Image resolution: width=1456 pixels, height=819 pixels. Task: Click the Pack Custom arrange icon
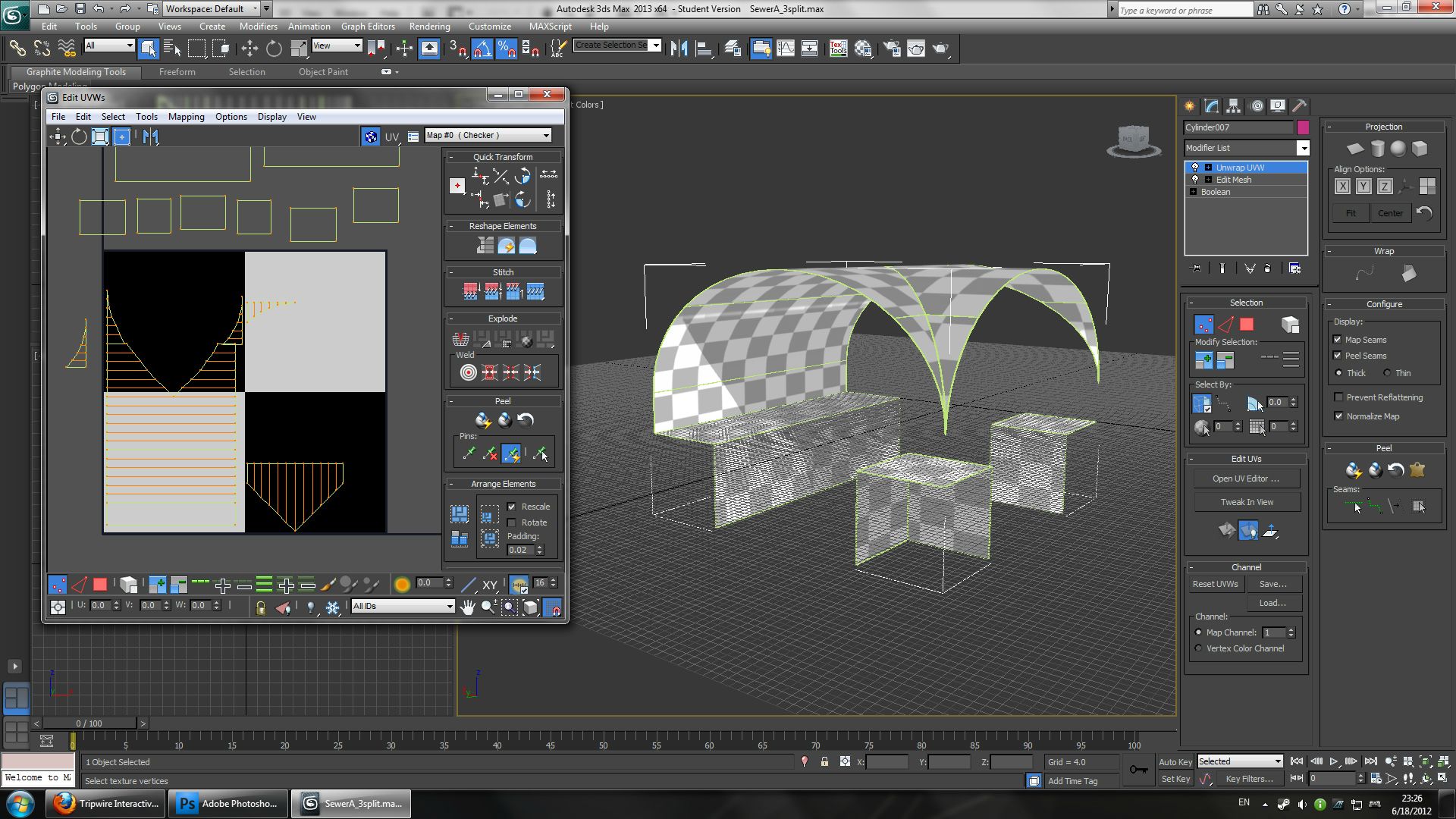point(460,514)
